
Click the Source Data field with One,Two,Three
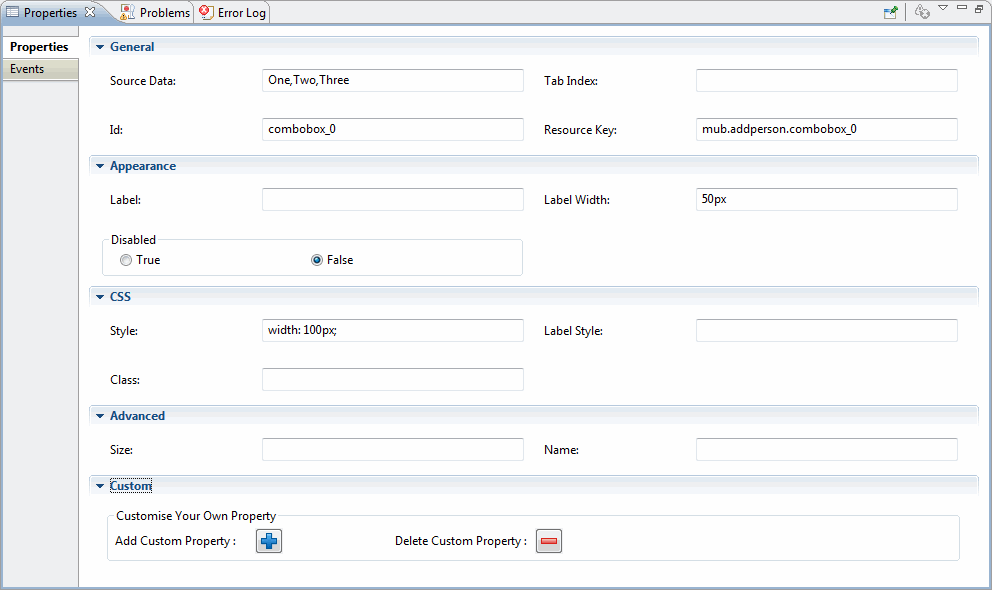[393, 80]
